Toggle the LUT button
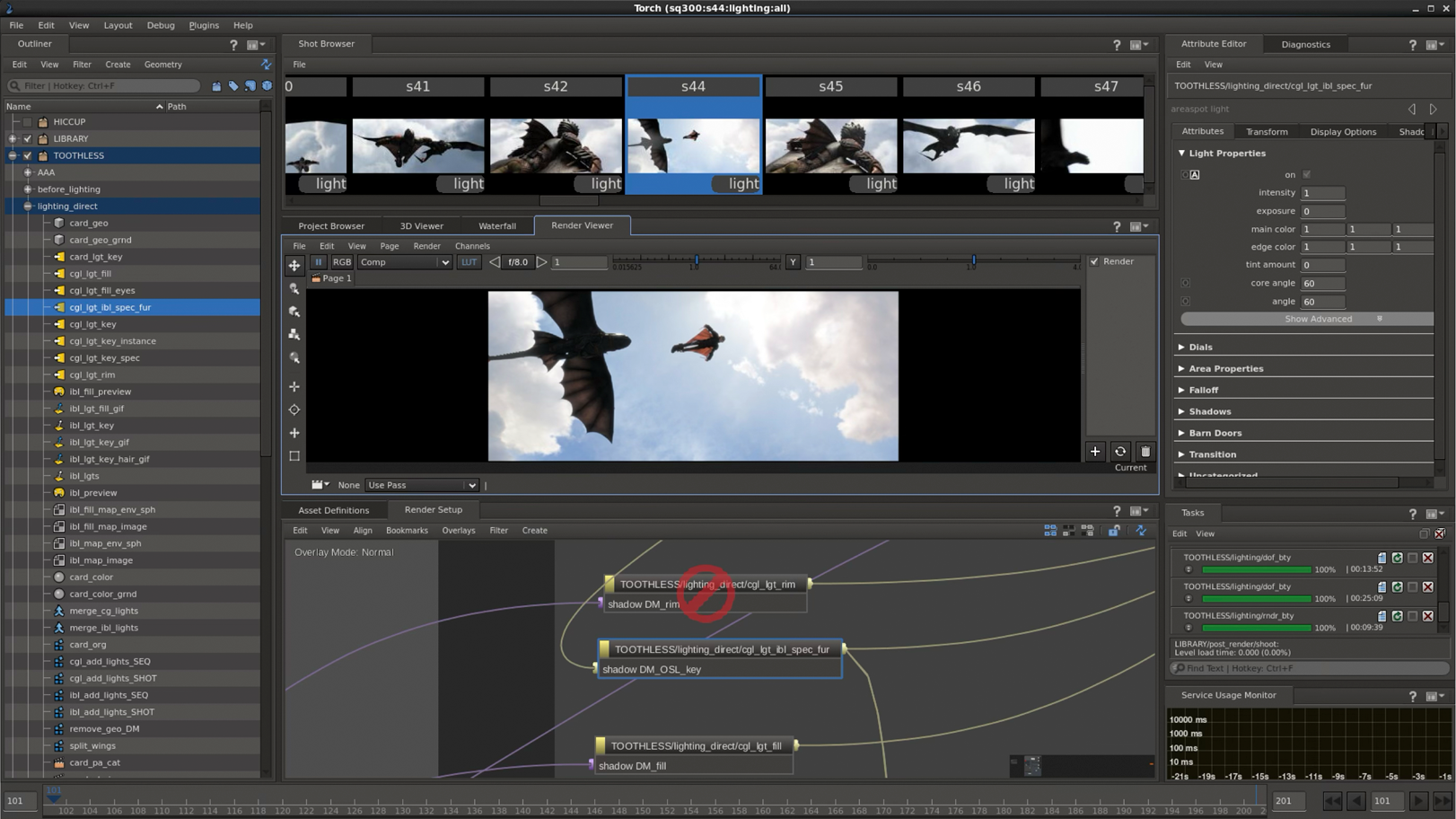The image size is (1456, 819). tap(469, 262)
